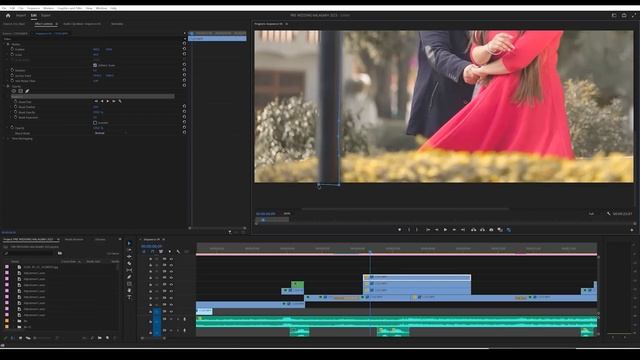Viewport: 640px width, 360px height.
Task: Switch to the Export workspace tab
Action: 46,16
